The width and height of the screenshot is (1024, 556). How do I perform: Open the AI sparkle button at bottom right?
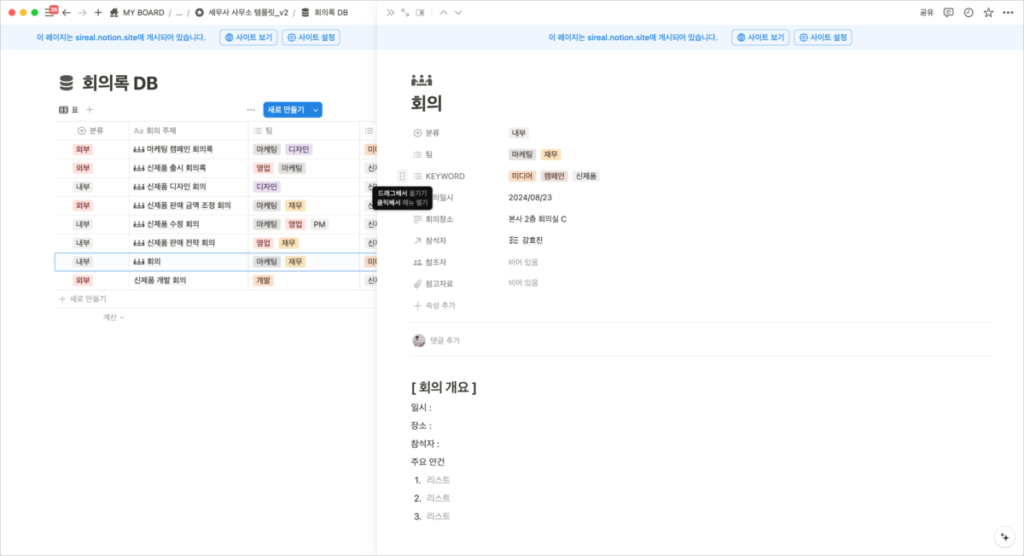click(x=1004, y=537)
